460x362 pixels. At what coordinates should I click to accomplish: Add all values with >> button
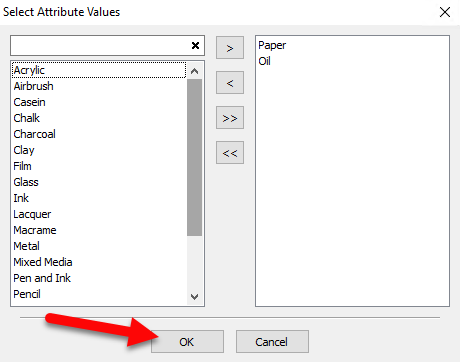(230, 118)
